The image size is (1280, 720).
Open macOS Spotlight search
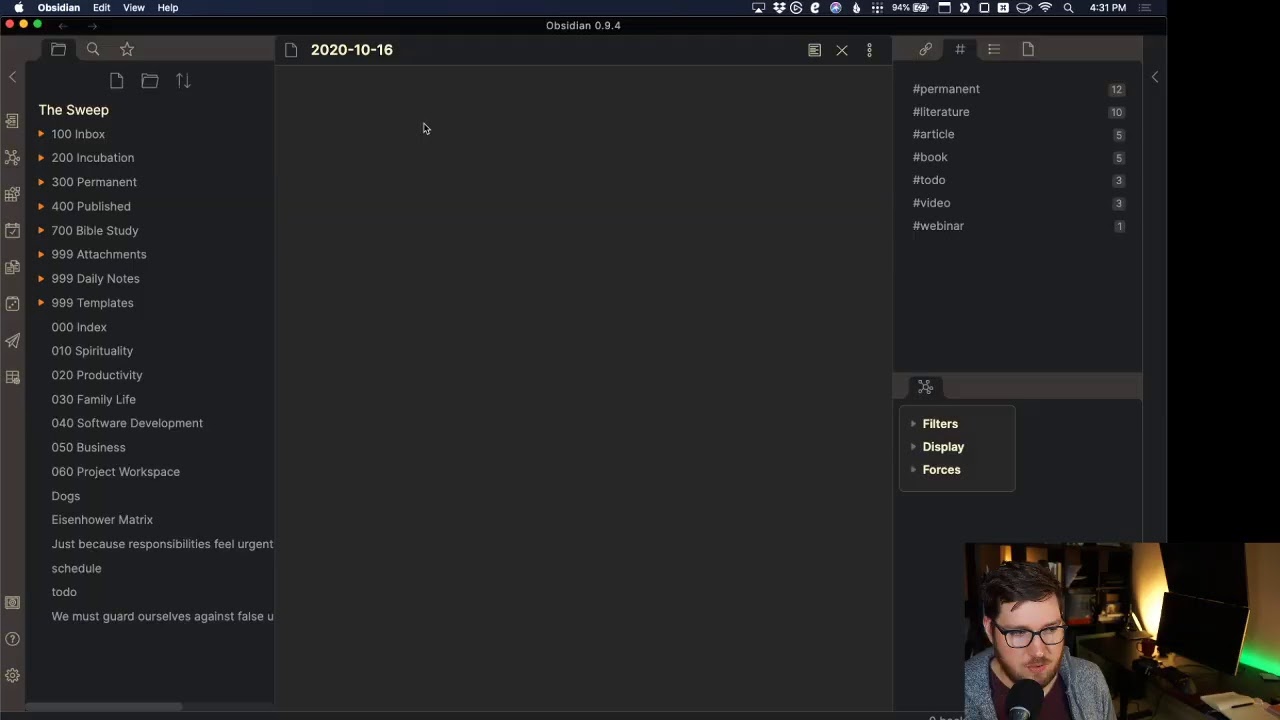coord(1068,8)
